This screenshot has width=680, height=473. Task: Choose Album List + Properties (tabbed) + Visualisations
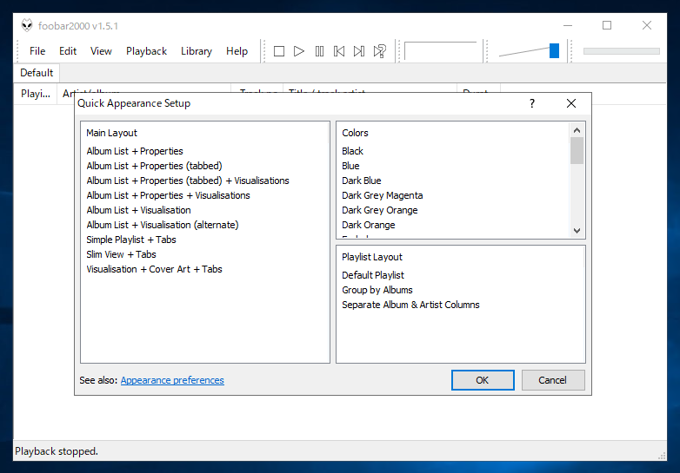coord(188,181)
